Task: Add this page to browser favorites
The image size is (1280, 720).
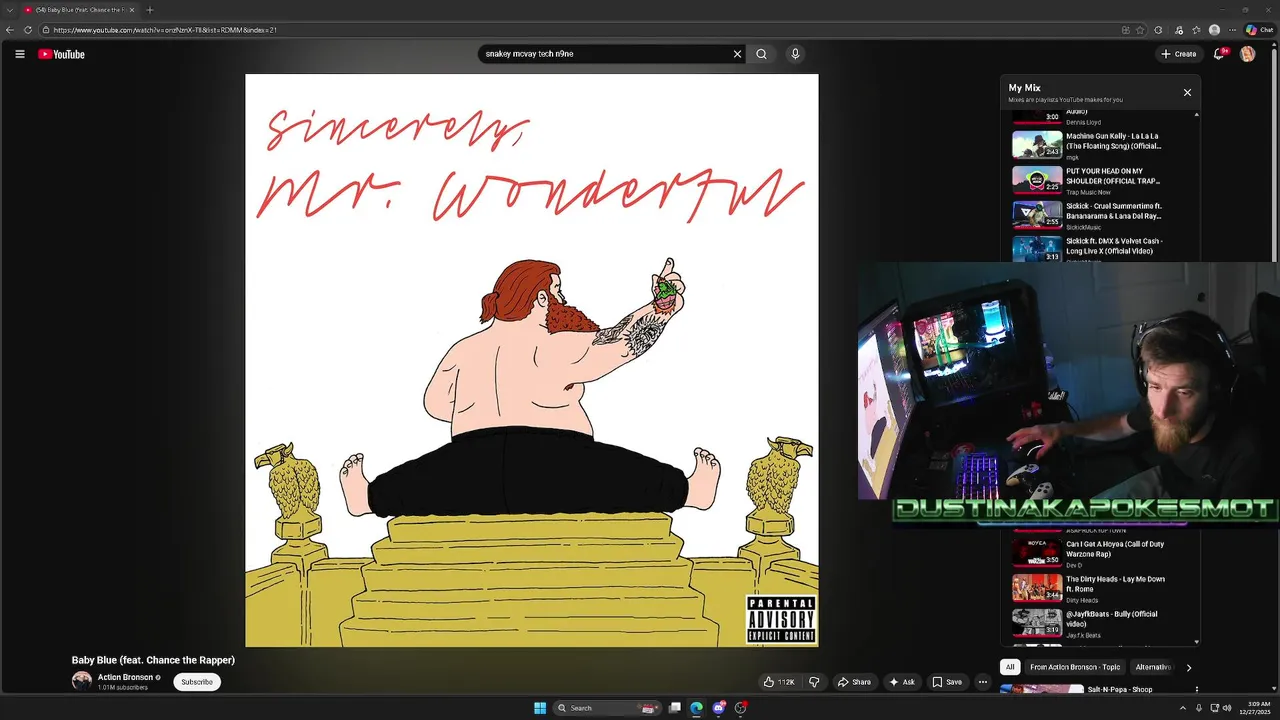Action: coord(1141,30)
